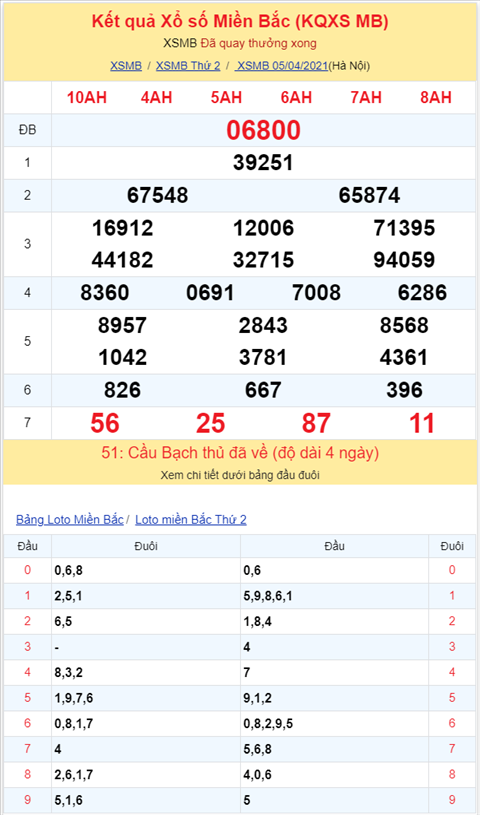Click the notice 51: Cầu Bạch thủ đã về
The image size is (480, 815).
tap(240, 453)
